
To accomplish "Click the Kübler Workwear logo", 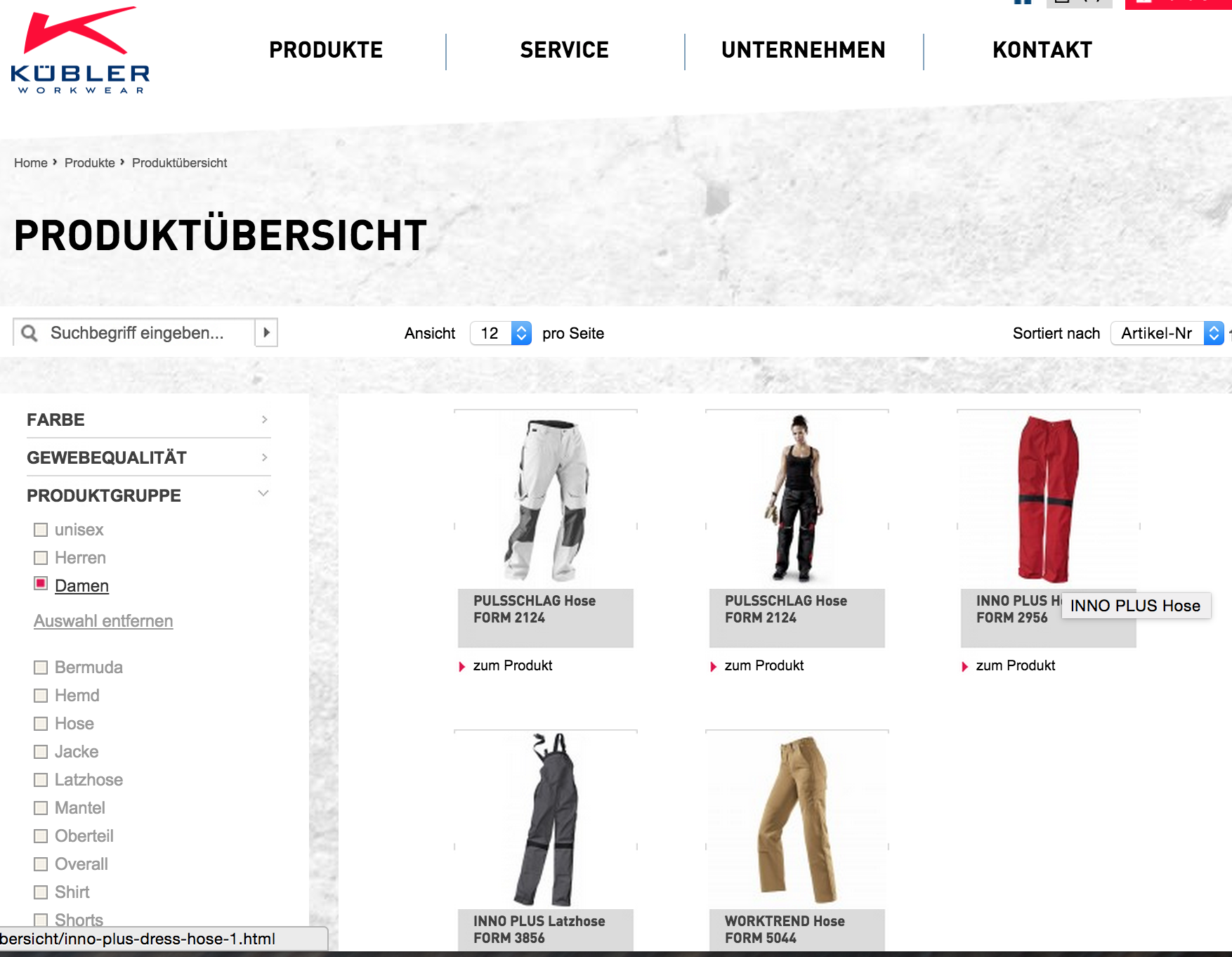I will tap(80, 50).
